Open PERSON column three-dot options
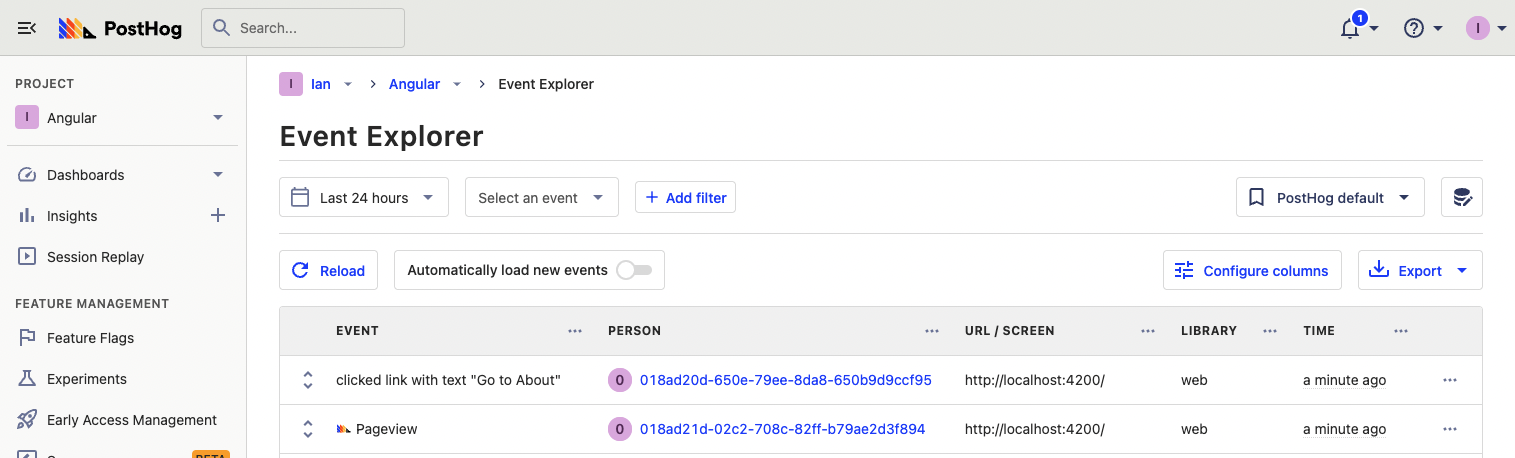The image size is (1515, 458). 932,331
